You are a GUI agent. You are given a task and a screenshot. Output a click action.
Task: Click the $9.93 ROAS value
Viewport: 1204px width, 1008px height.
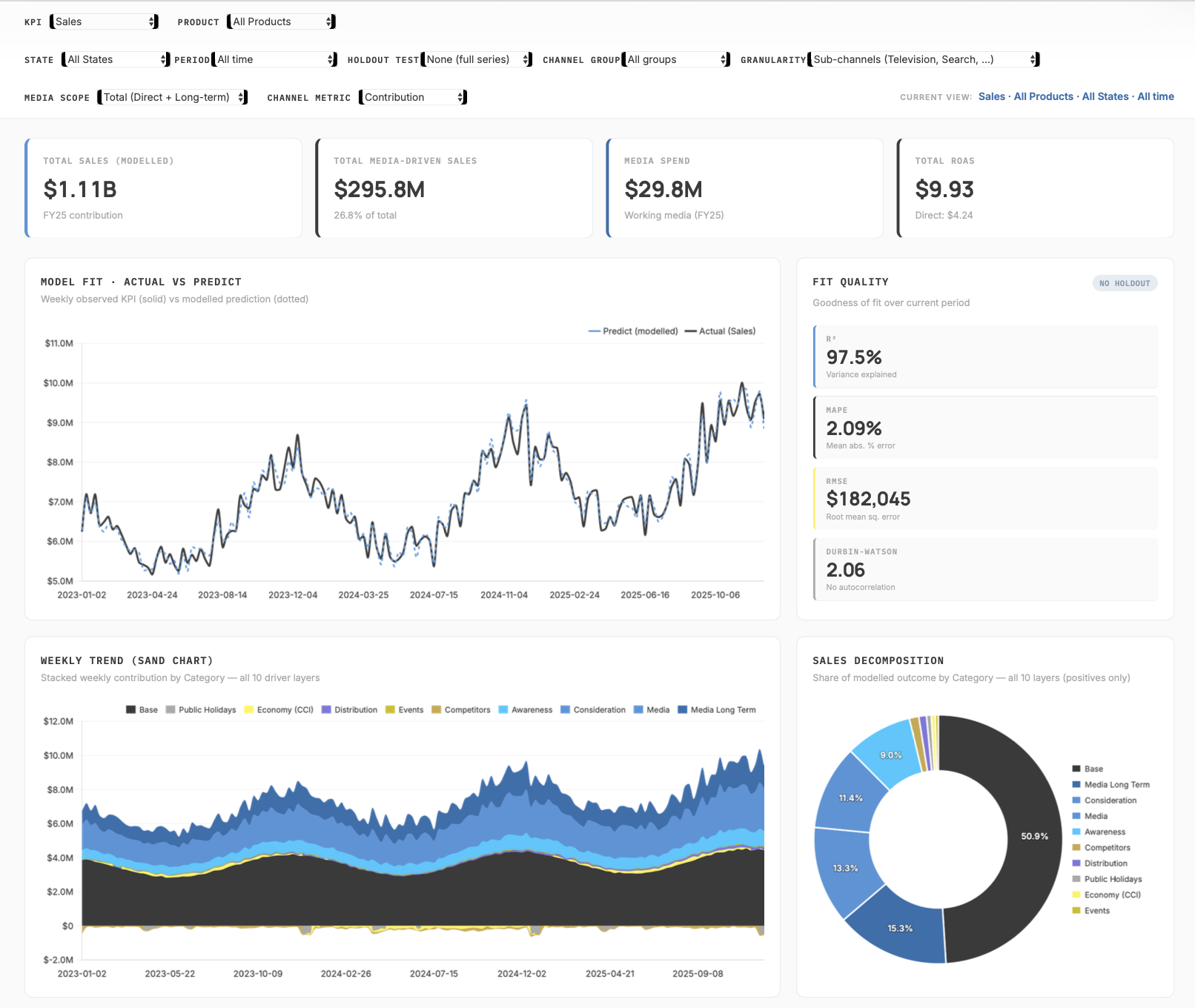point(944,189)
